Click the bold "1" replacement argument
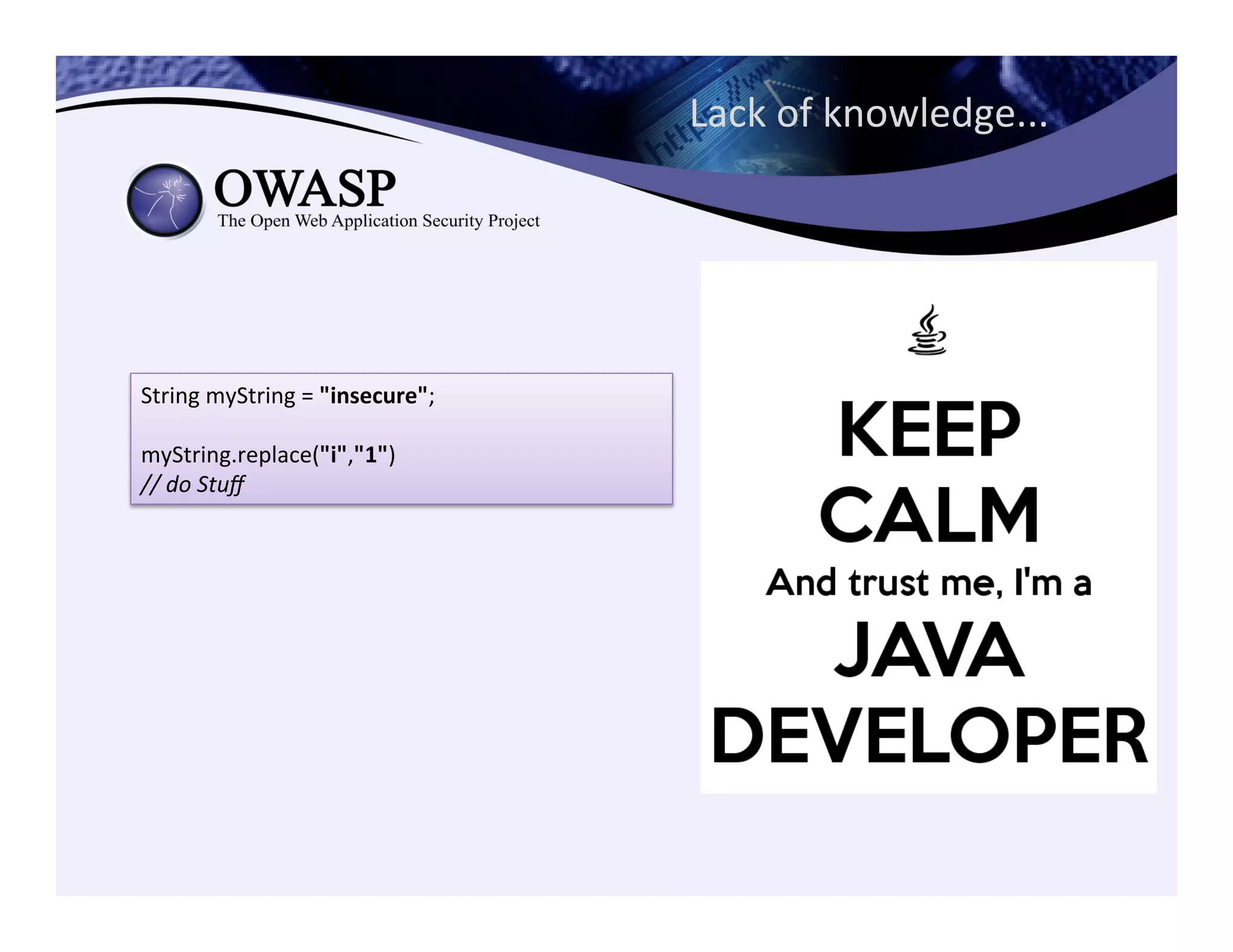The width and height of the screenshot is (1233, 952). tap(371, 454)
